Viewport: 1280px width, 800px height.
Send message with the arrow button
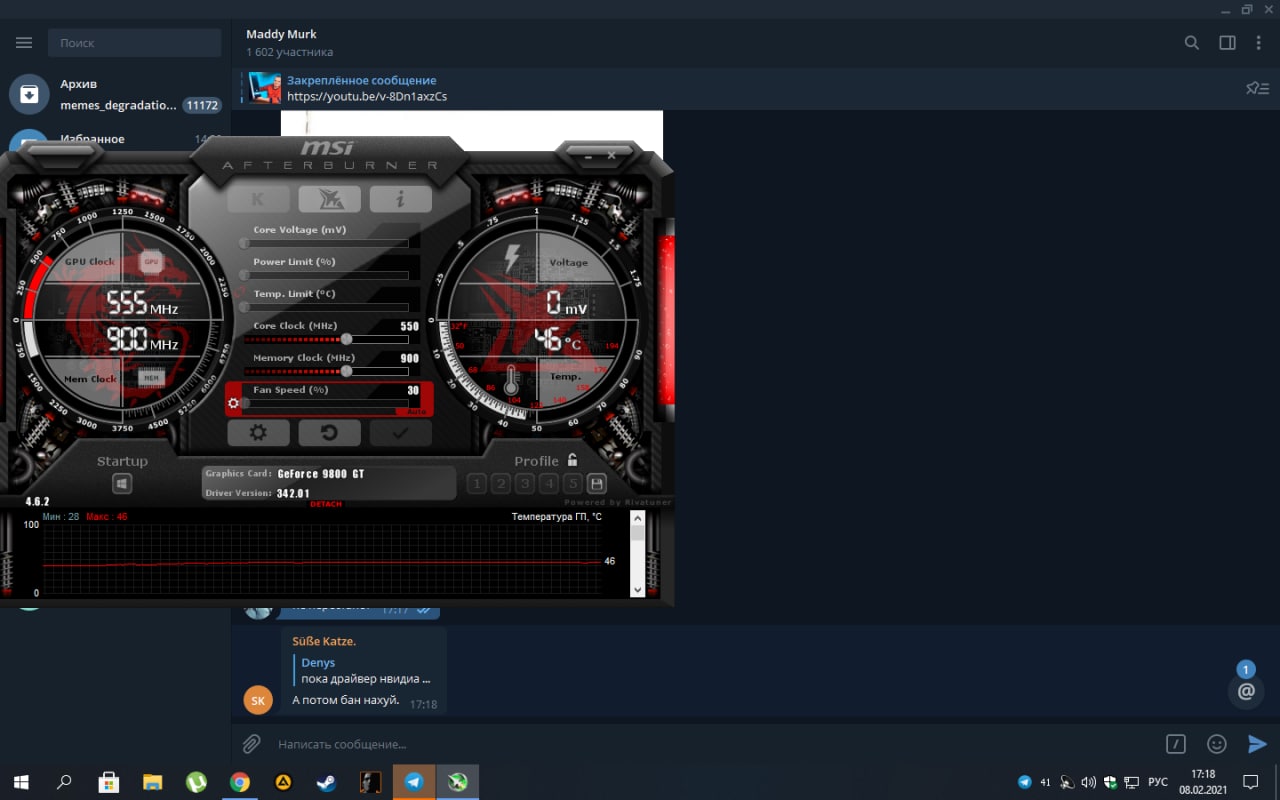[x=1257, y=744]
